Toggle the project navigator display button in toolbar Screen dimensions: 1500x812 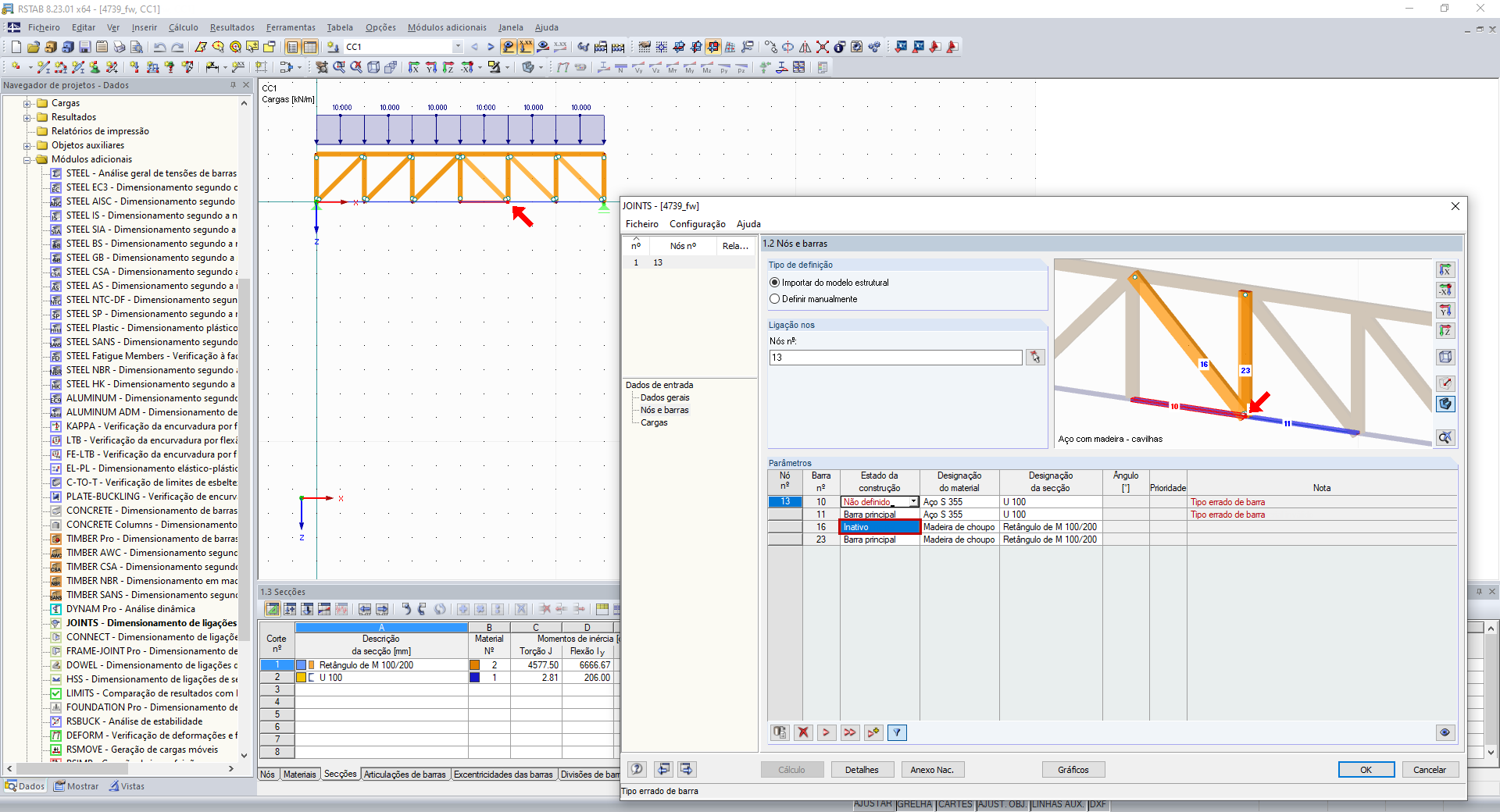(x=293, y=47)
